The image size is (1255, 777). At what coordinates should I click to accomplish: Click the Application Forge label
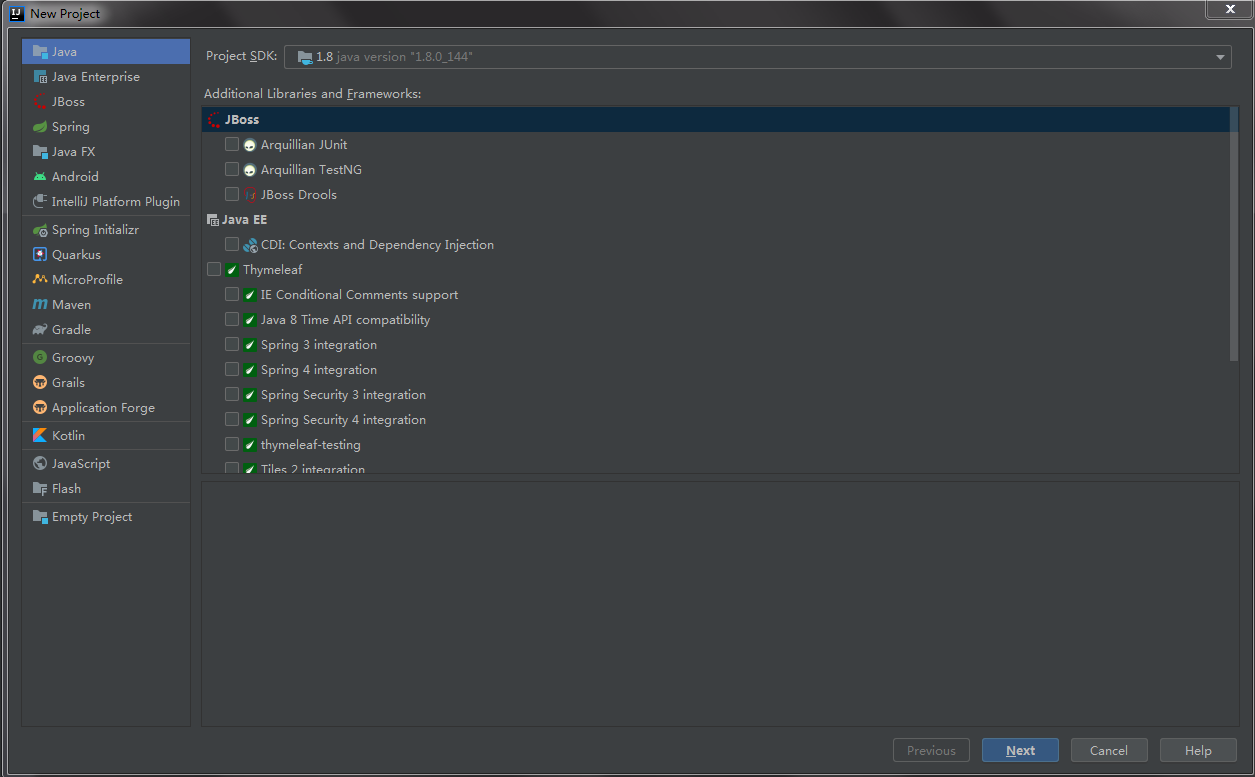[103, 407]
